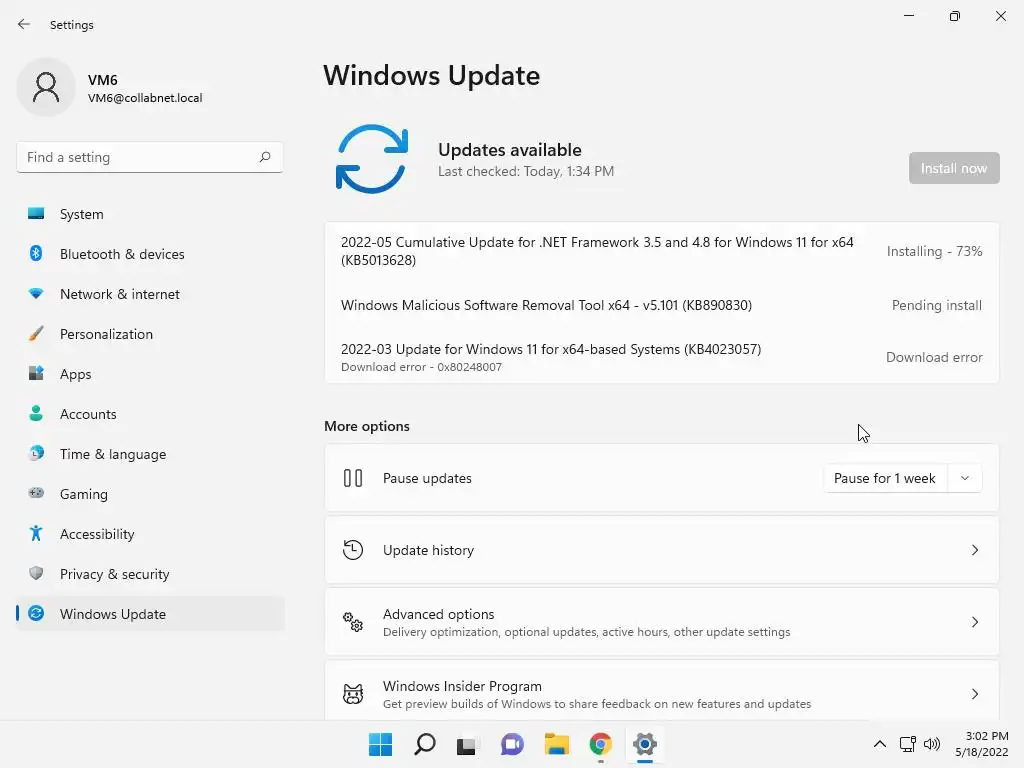Screen dimensions: 1024x768
Task: Click the Find a setting search box
Action: click(150, 157)
